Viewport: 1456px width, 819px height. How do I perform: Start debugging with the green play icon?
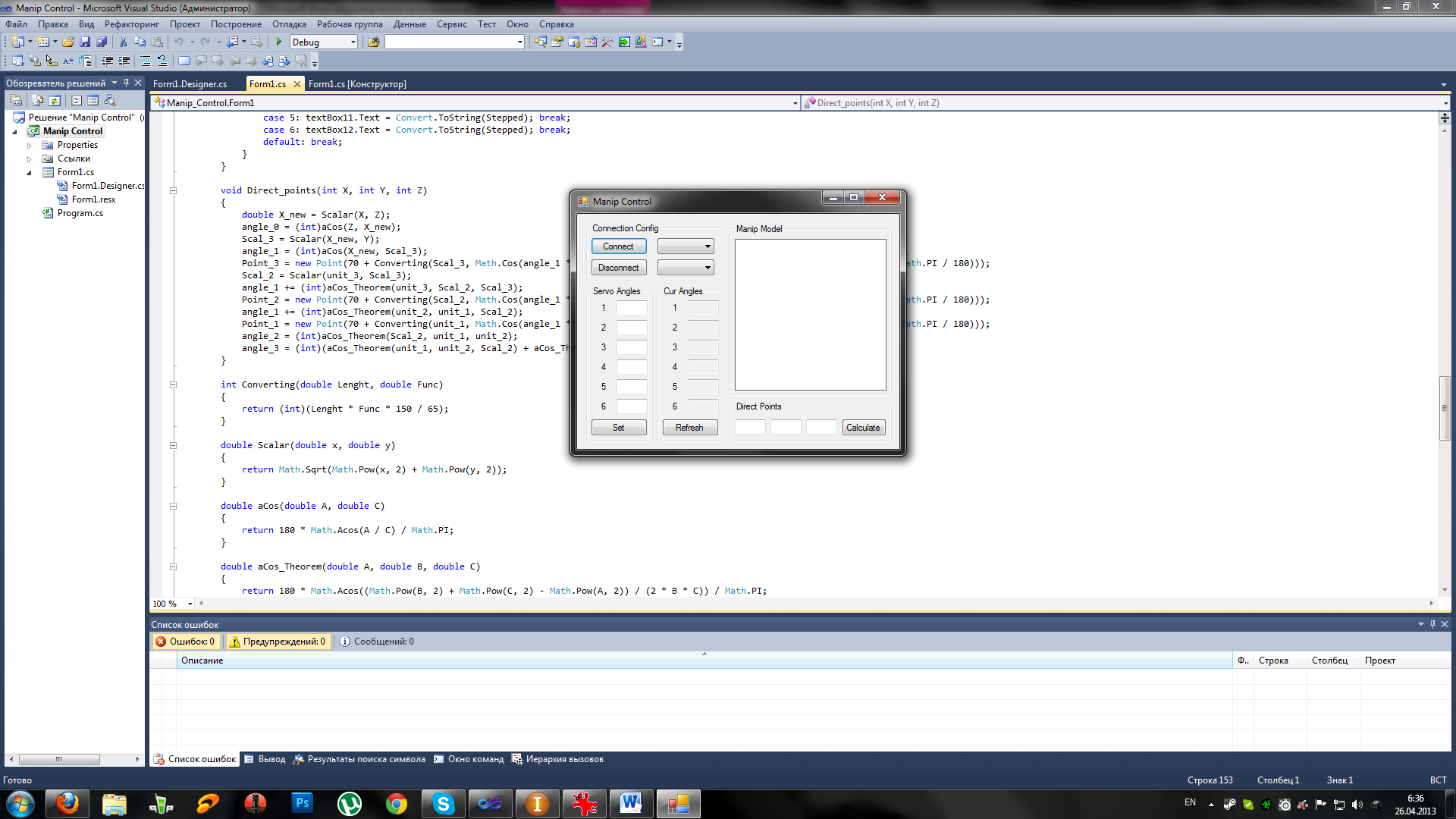pos(279,42)
